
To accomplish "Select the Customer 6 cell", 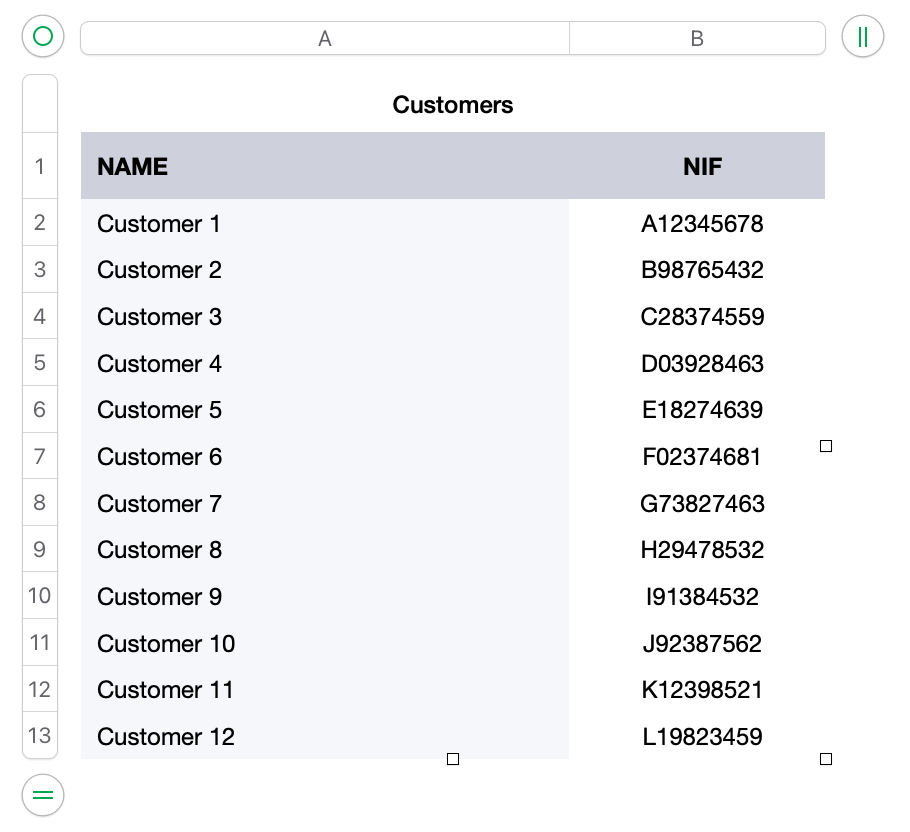I will [325, 457].
